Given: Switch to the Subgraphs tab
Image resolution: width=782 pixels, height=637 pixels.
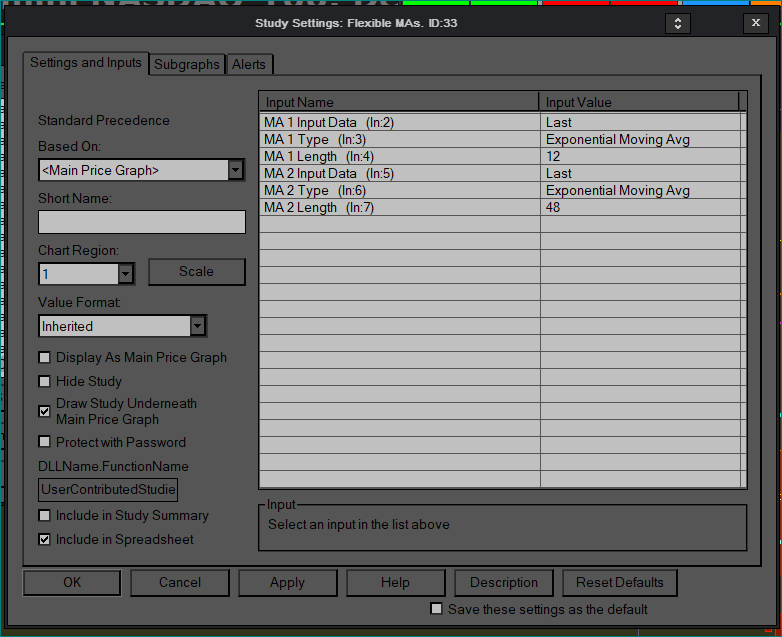Looking at the screenshot, I should click(187, 64).
